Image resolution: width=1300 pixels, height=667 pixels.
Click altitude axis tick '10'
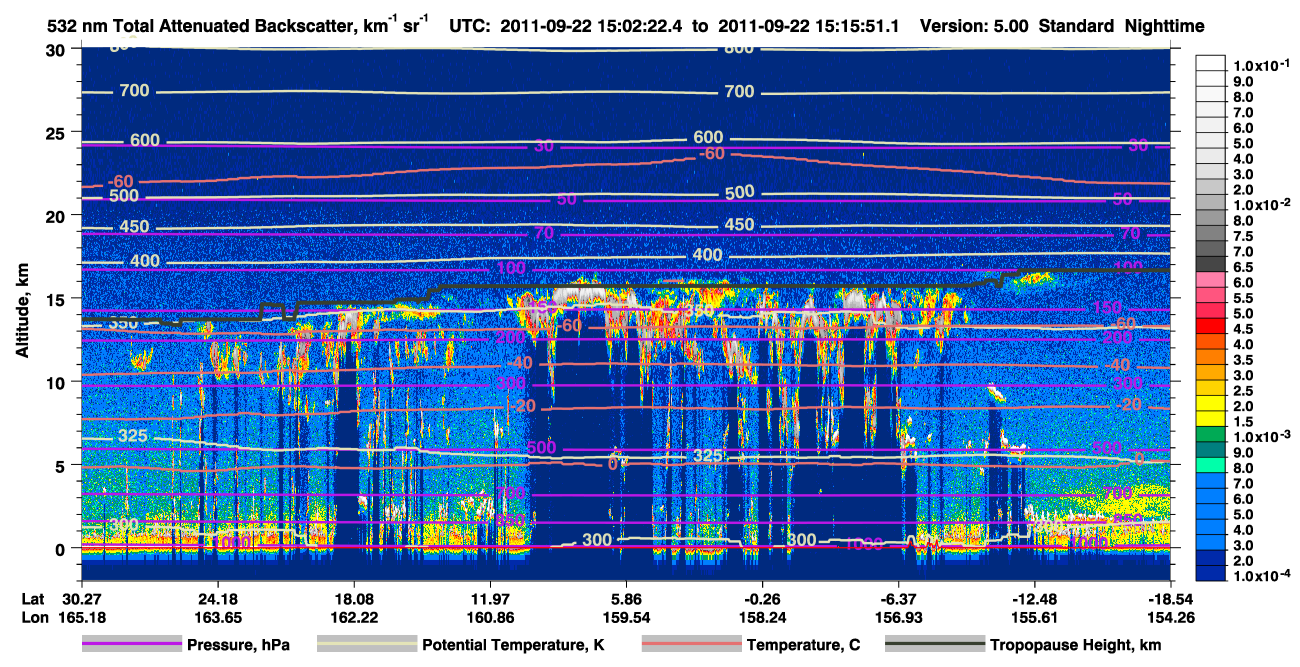pos(57,382)
